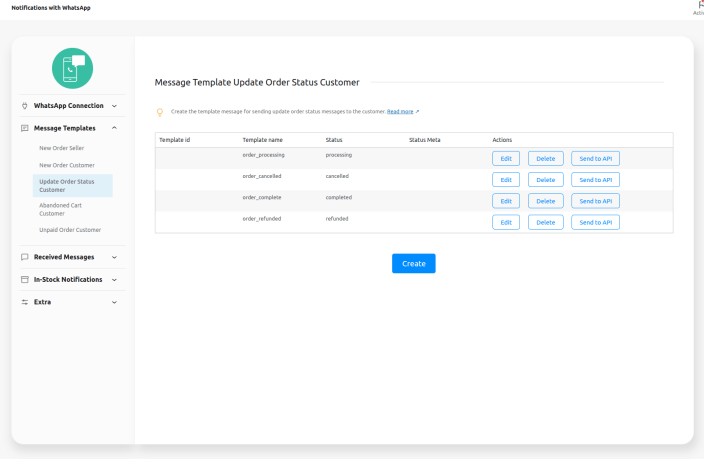Open the Read more link
Screen dimensions: 704x459
[401, 112]
